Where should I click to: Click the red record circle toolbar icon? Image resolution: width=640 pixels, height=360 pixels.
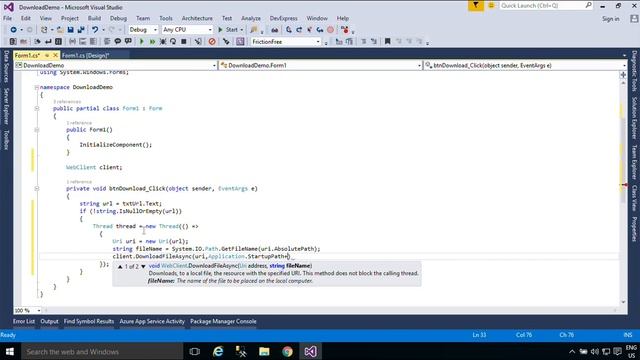pos(331,30)
